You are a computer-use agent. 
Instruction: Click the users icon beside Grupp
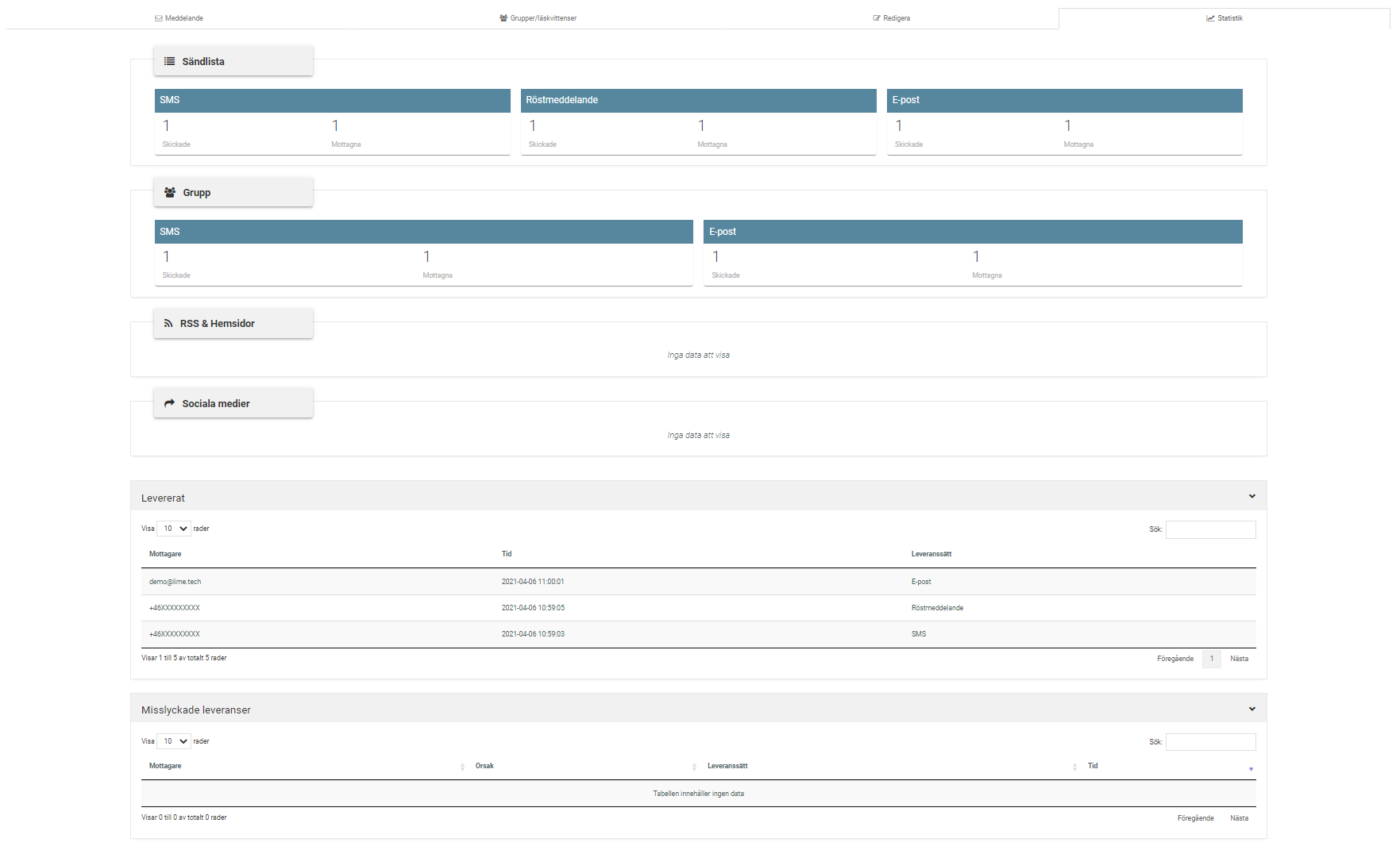[x=169, y=192]
